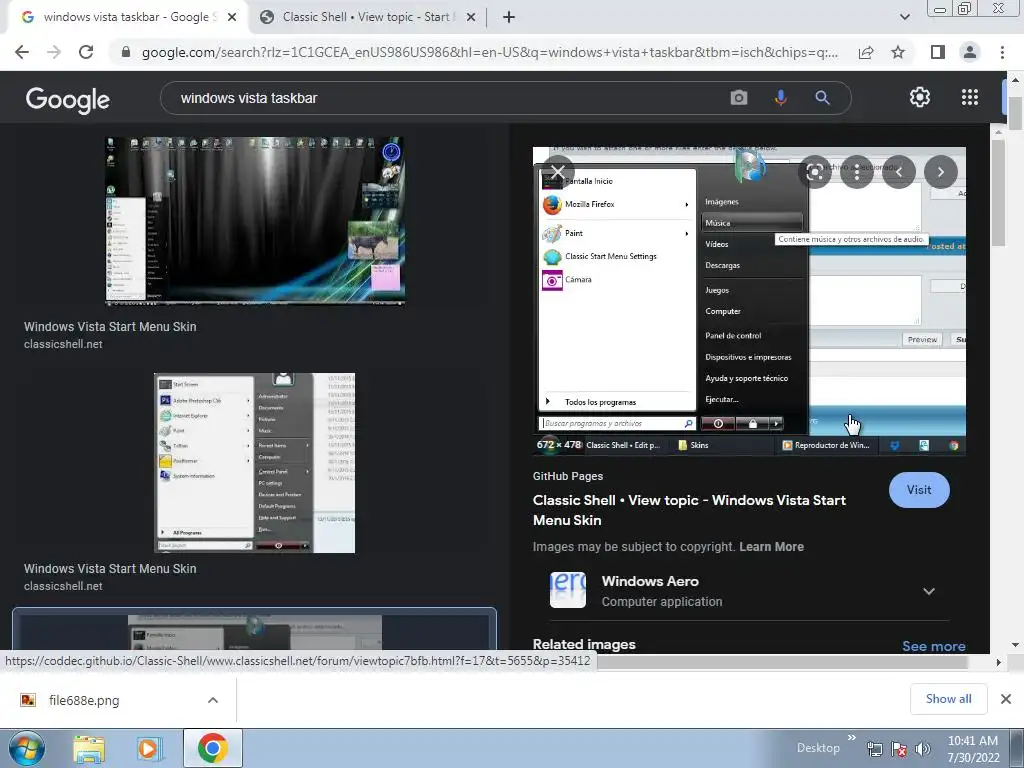The width and height of the screenshot is (1024, 768).
Task: Search inside image with Lens icon
Action: 814,172
